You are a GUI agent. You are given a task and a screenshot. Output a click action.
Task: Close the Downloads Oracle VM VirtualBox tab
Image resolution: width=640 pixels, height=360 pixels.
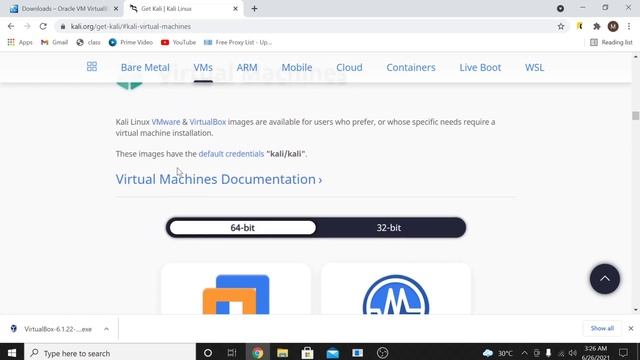[116, 9]
